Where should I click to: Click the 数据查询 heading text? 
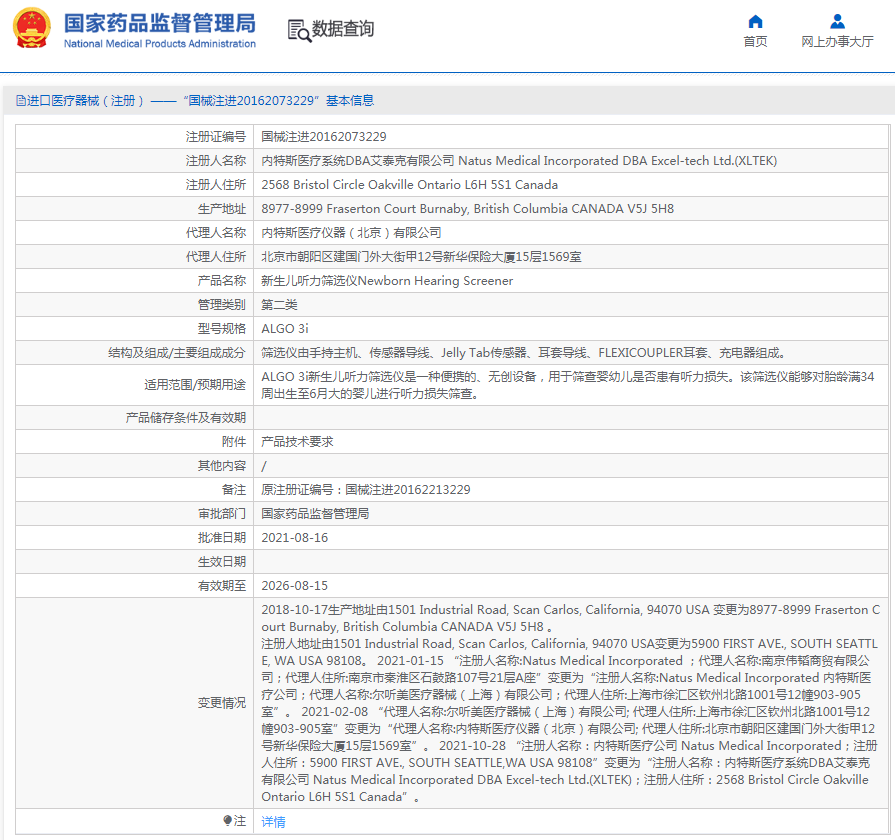point(343,30)
